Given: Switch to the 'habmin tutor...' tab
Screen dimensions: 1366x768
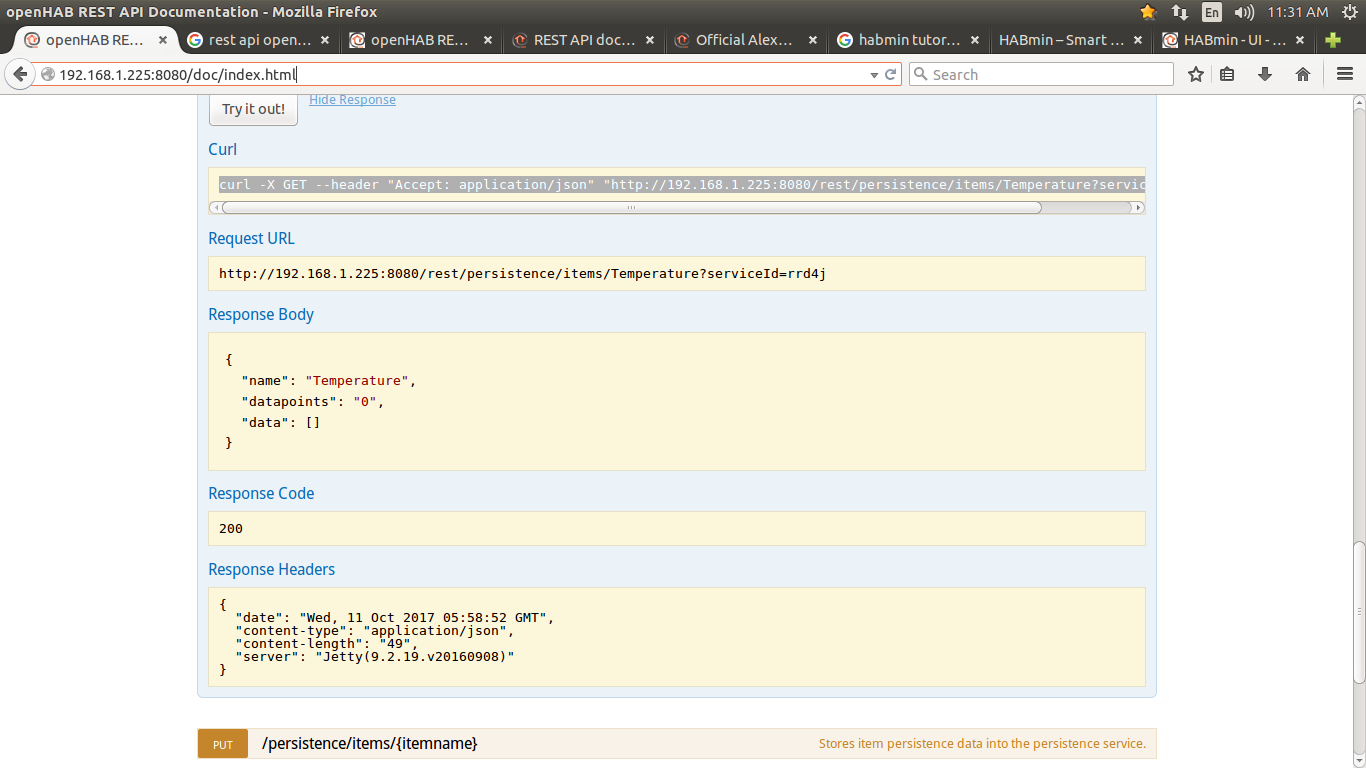Looking at the screenshot, I should (908, 41).
